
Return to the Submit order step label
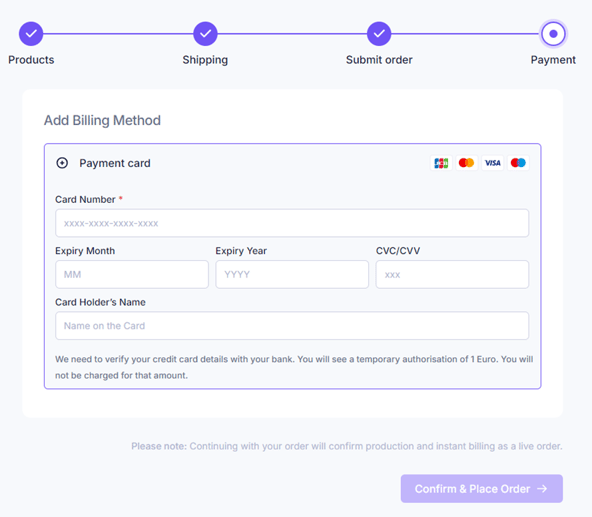tap(379, 60)
